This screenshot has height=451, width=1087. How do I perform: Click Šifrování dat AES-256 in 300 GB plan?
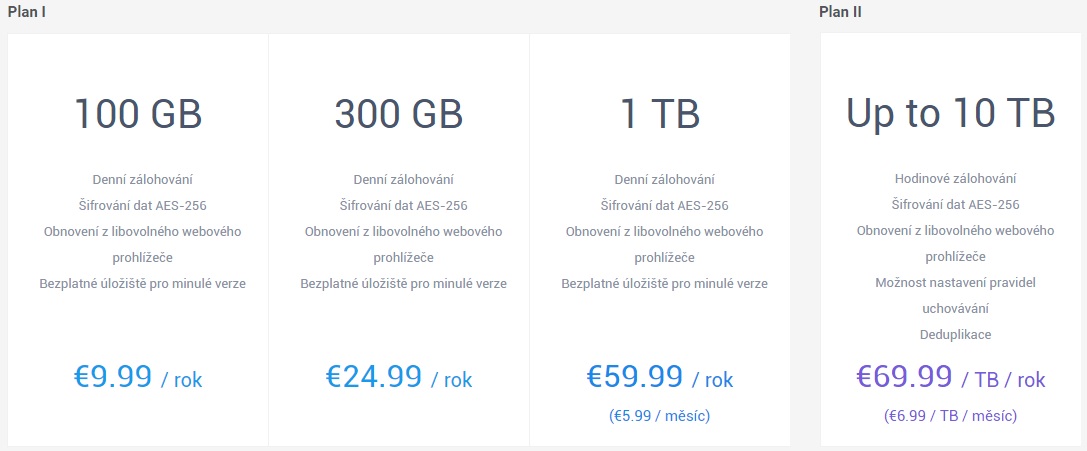(x=403, y=206)
